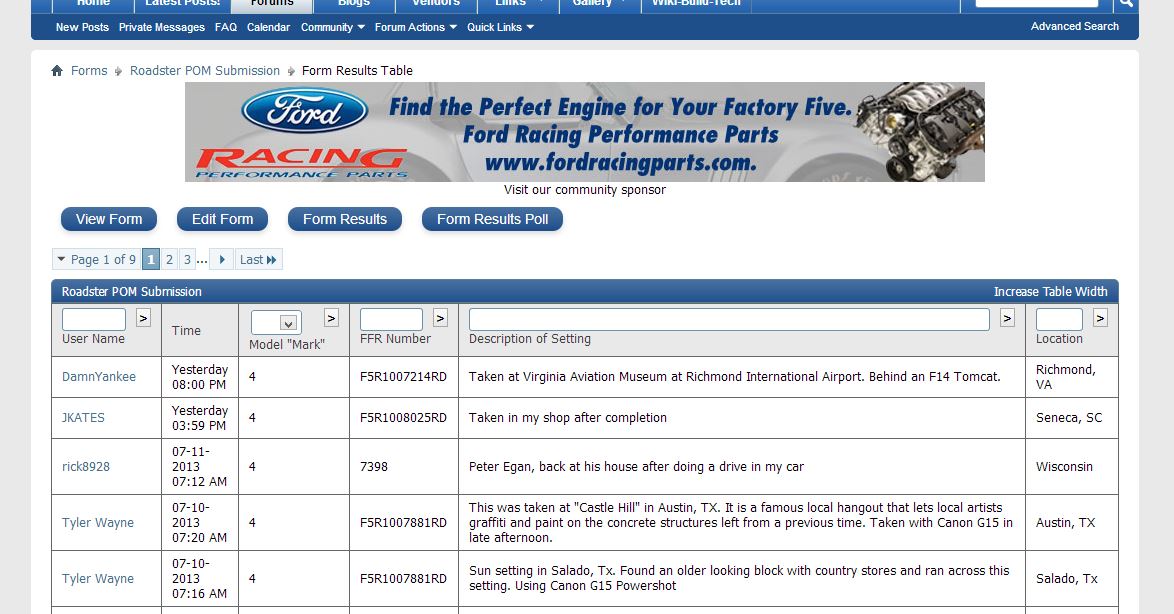Expand the Community menu

point(332,27)
